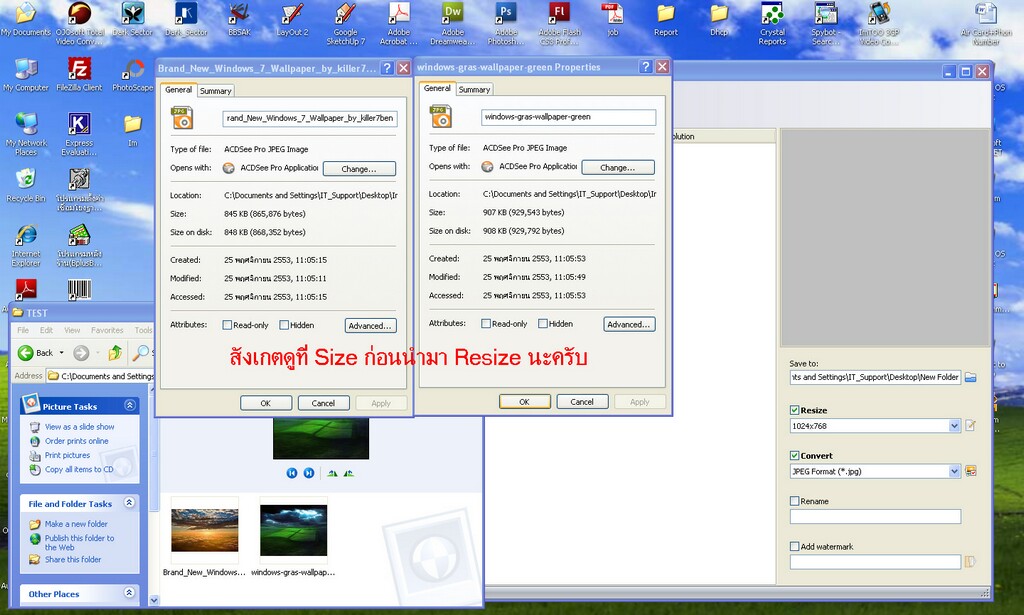Image resolution: width=1024 pixels, height=615 pixels.
Task: Click the OJOsoft Total Video Converter icon
Action: coord(79,24)
